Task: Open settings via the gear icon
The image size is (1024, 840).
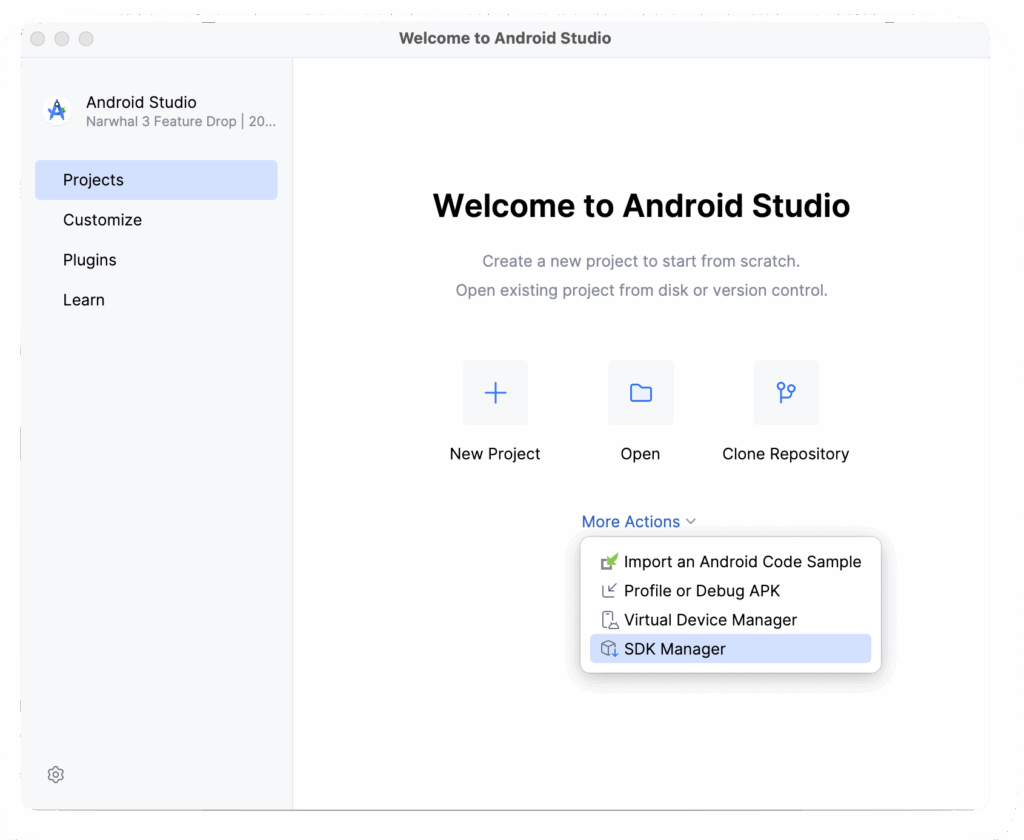Action: point(56,774)
